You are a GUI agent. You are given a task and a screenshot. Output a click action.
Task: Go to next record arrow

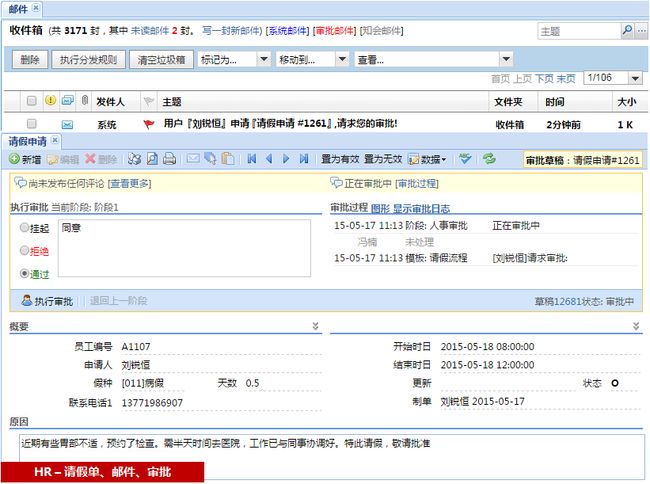coord(286,159)
